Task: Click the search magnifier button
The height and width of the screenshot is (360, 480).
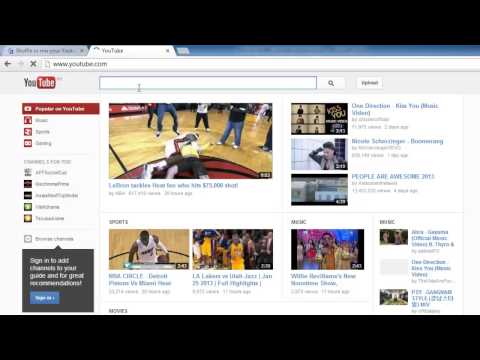Action: tap(331, 83)
